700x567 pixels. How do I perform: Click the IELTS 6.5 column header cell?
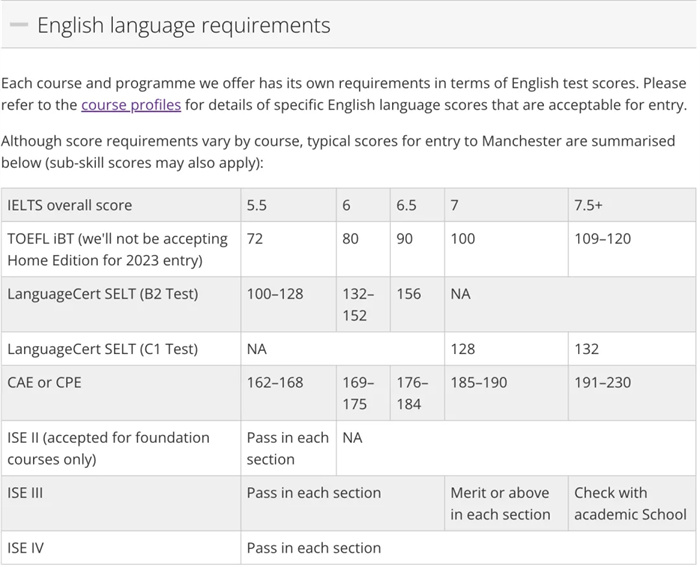coord(417,205)
